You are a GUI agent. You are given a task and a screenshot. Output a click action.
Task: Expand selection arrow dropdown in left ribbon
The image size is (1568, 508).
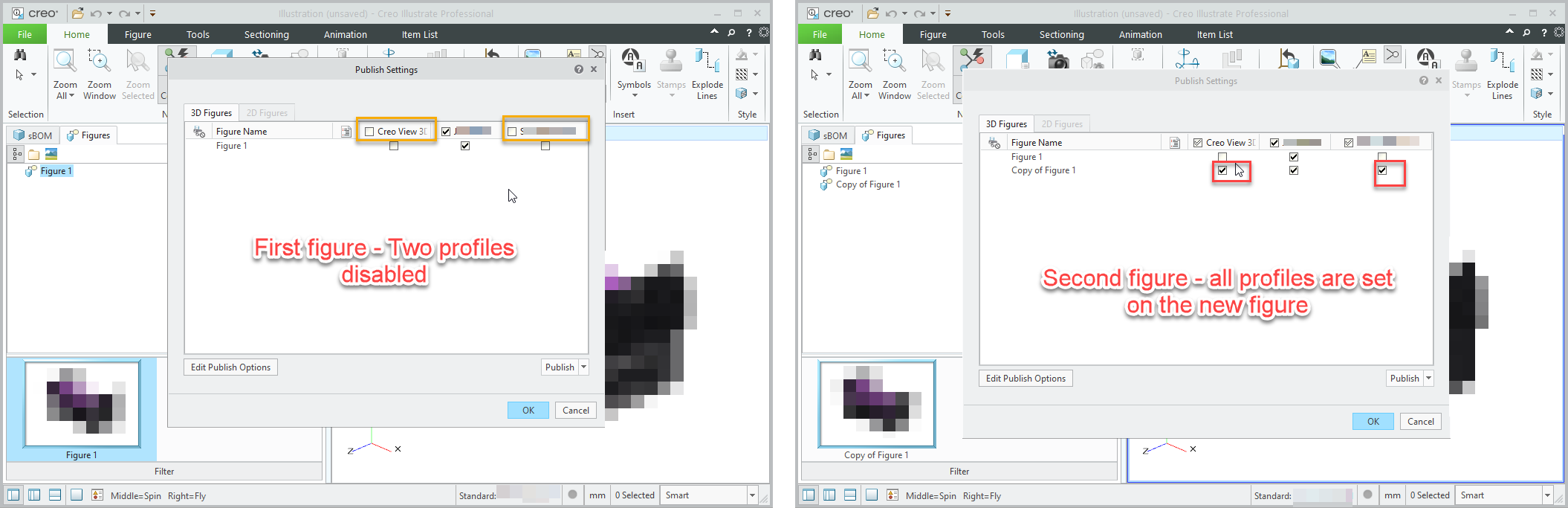pos(34,74)
